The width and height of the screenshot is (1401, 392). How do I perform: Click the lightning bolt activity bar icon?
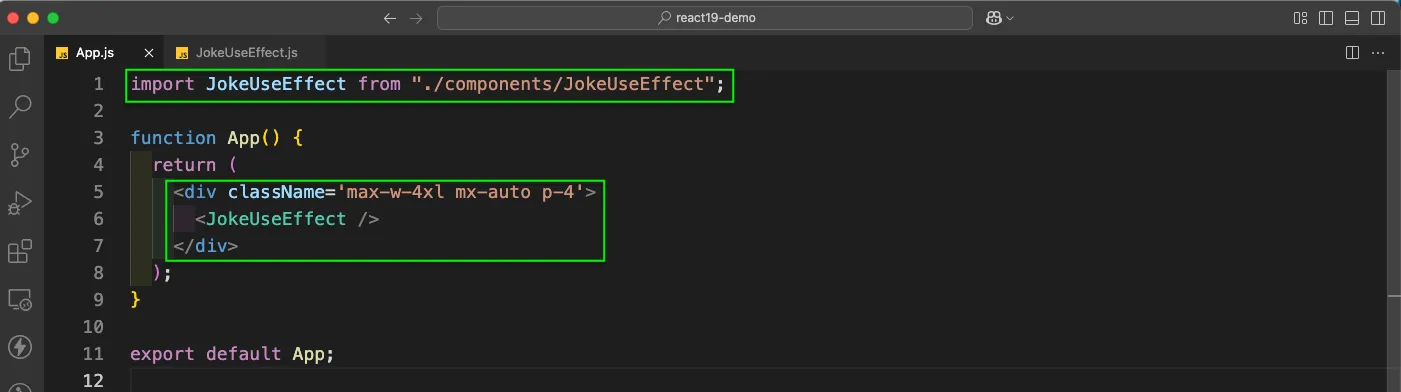tap(19, 346)
